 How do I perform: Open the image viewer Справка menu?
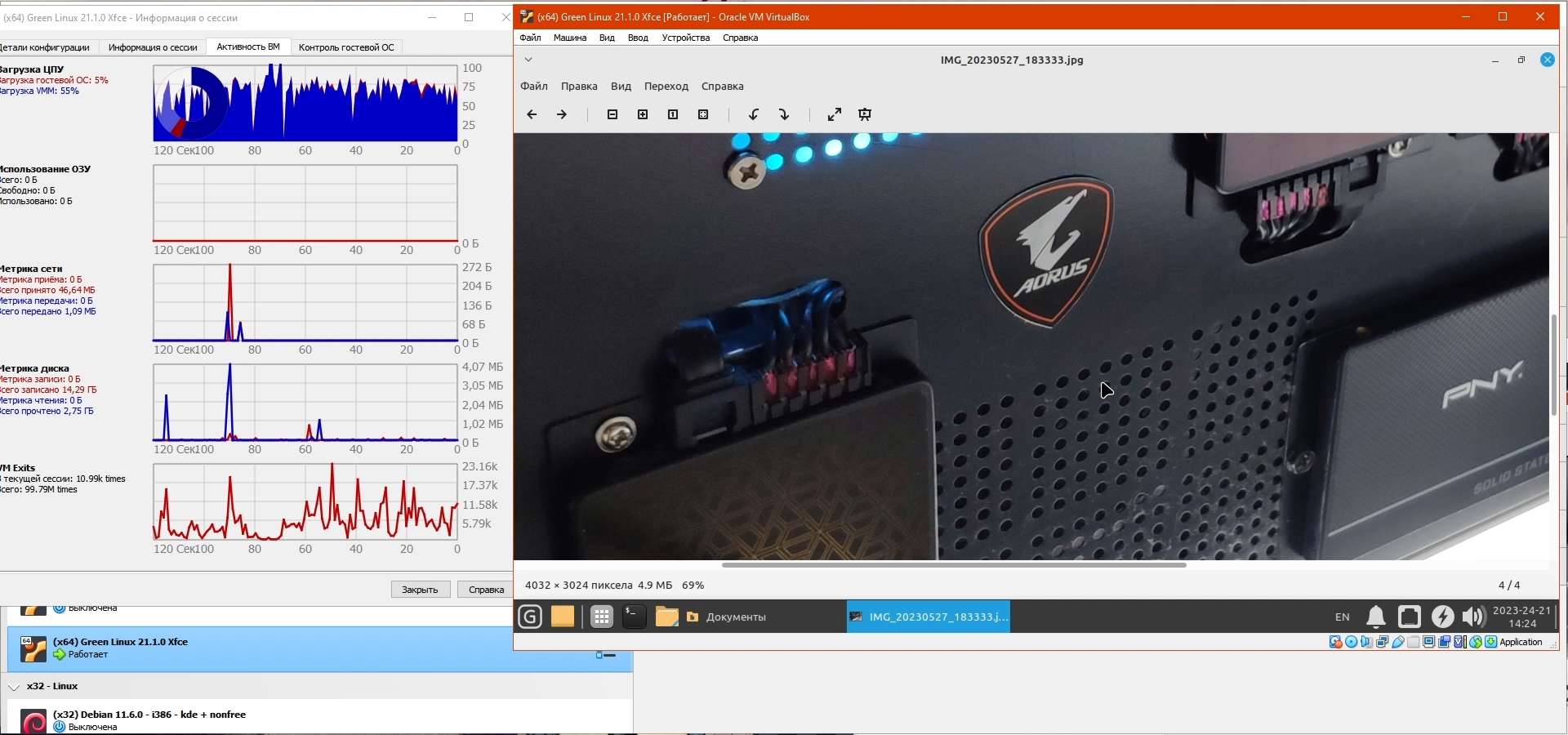723,87
